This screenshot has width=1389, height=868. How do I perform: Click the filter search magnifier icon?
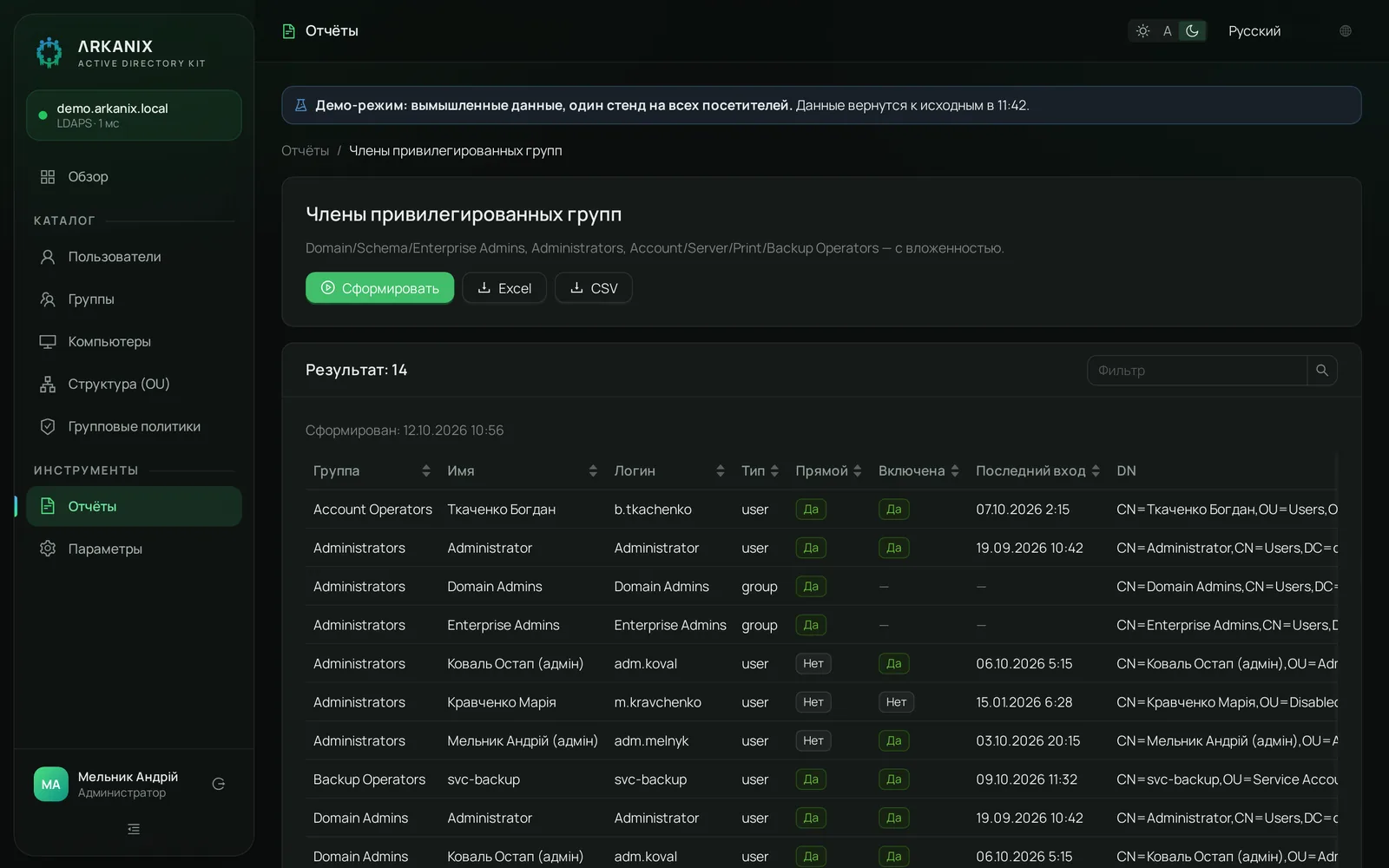1322,371
